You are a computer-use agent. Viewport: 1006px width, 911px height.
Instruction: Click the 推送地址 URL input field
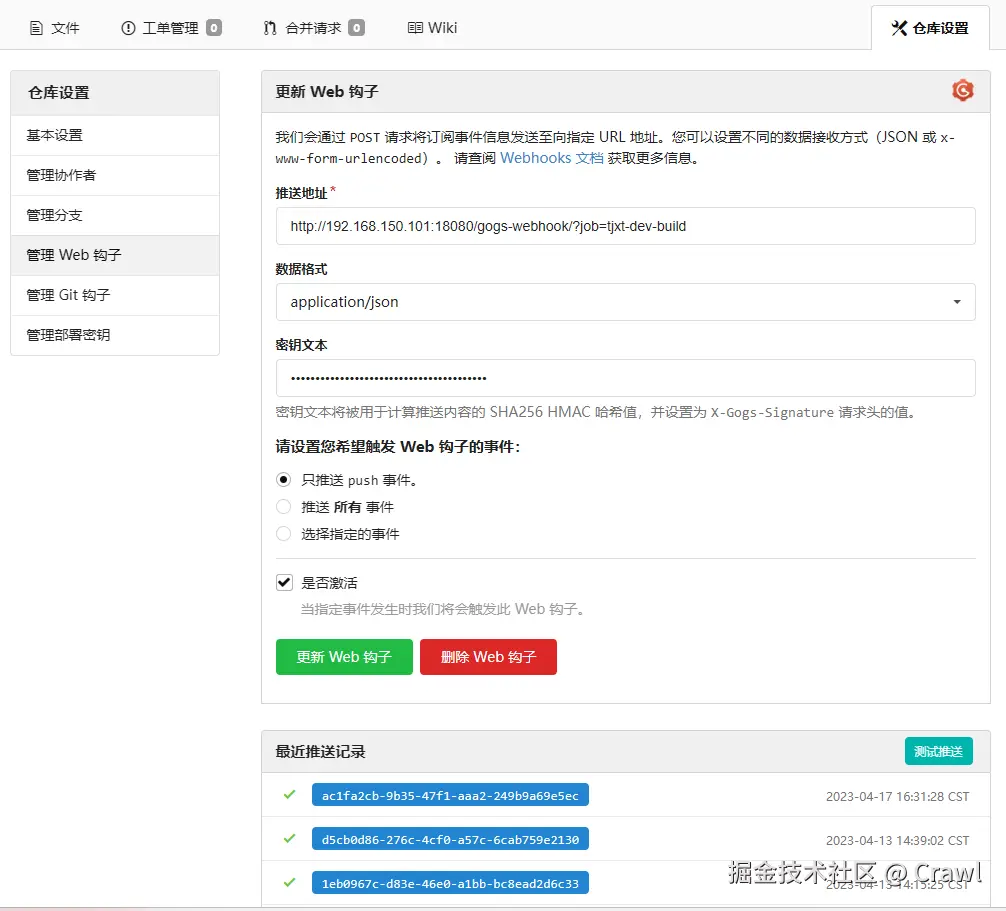626,226
